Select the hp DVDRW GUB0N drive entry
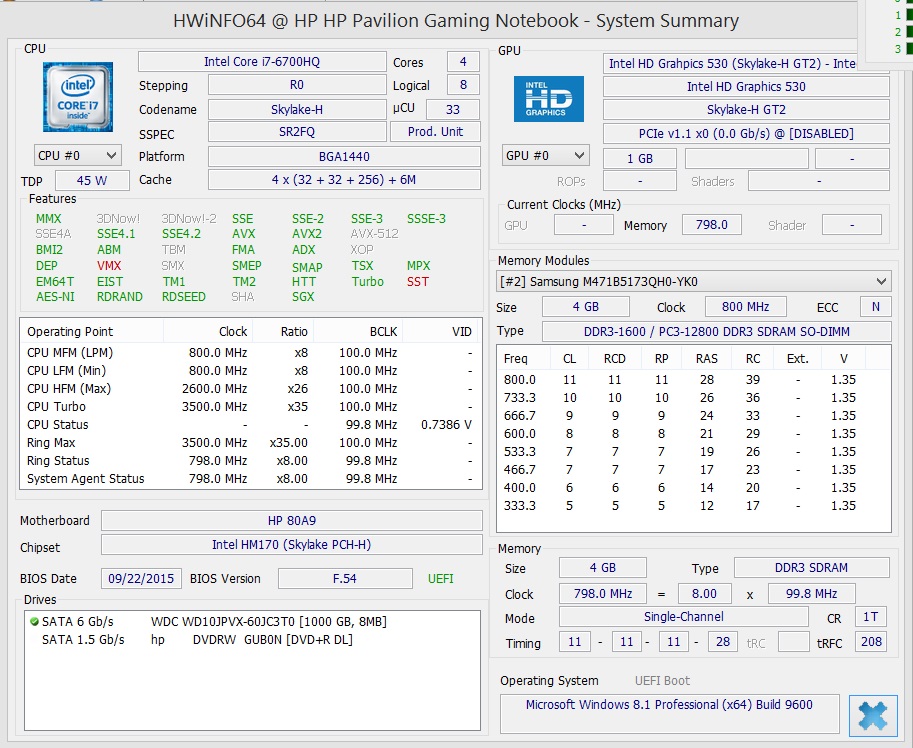Viewport: 913px width, 748px height. coord(252,640)
